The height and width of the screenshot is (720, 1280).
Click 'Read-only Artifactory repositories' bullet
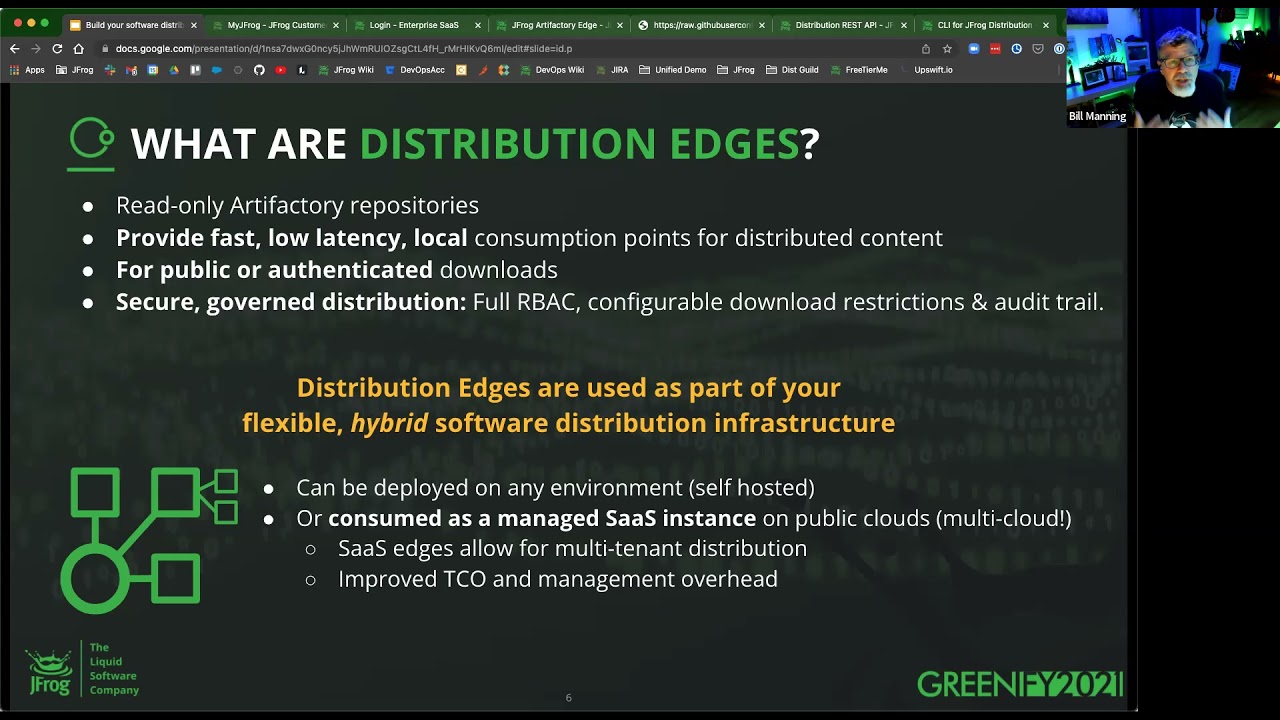pos(297,205)
